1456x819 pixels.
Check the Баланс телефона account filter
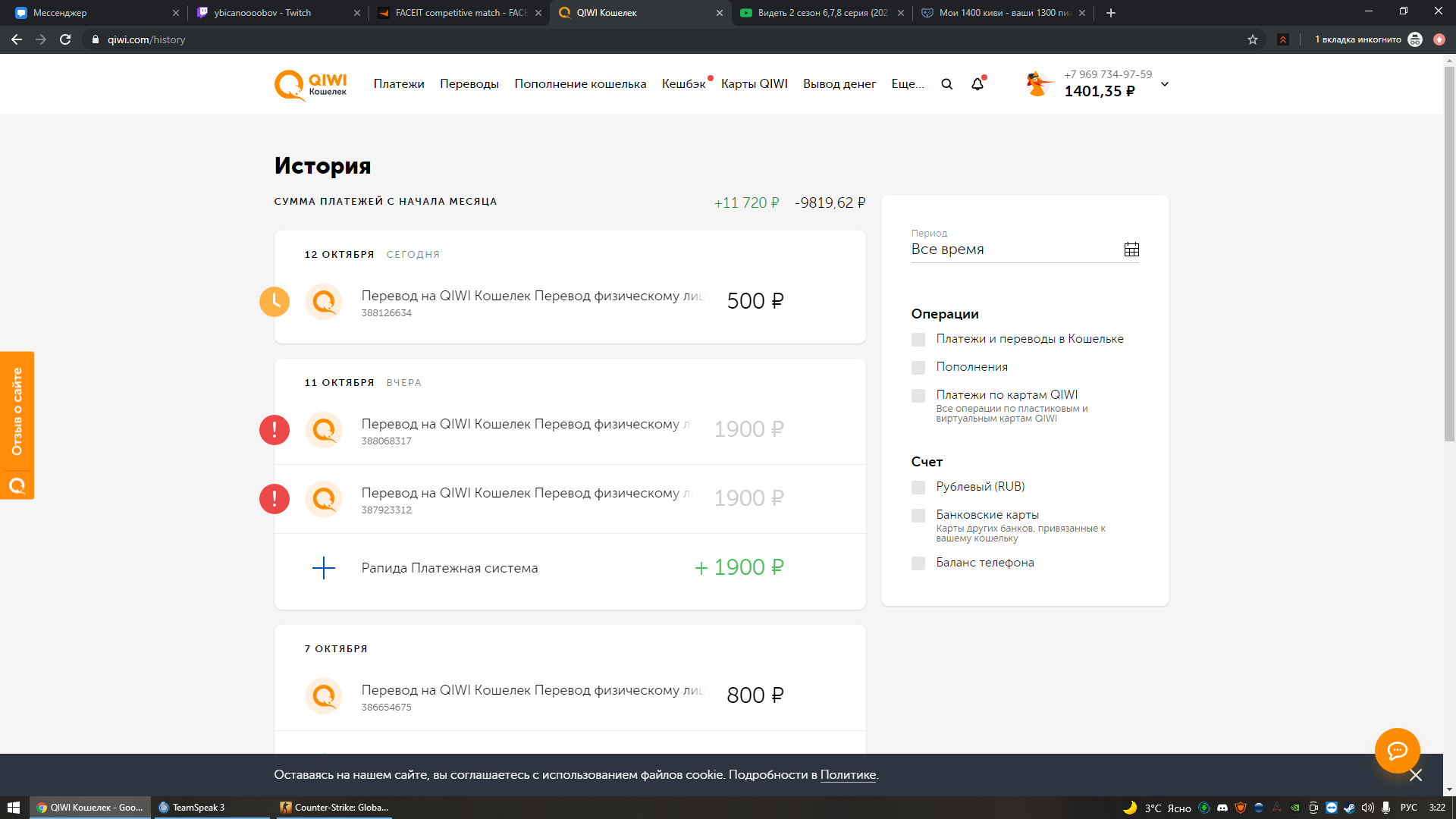tap(918, 563)
